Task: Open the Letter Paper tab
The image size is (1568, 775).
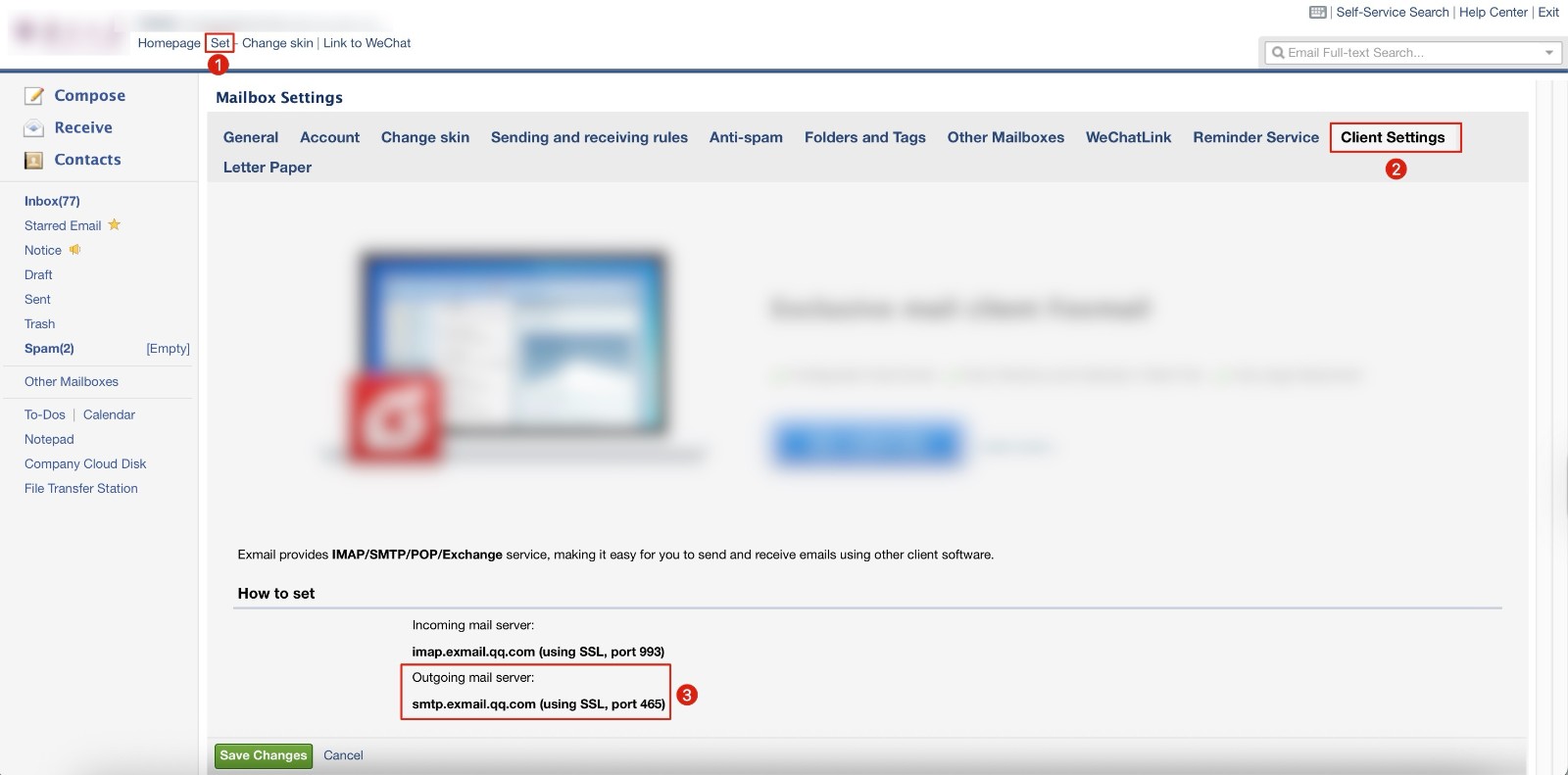Action: tap(268, 168)
